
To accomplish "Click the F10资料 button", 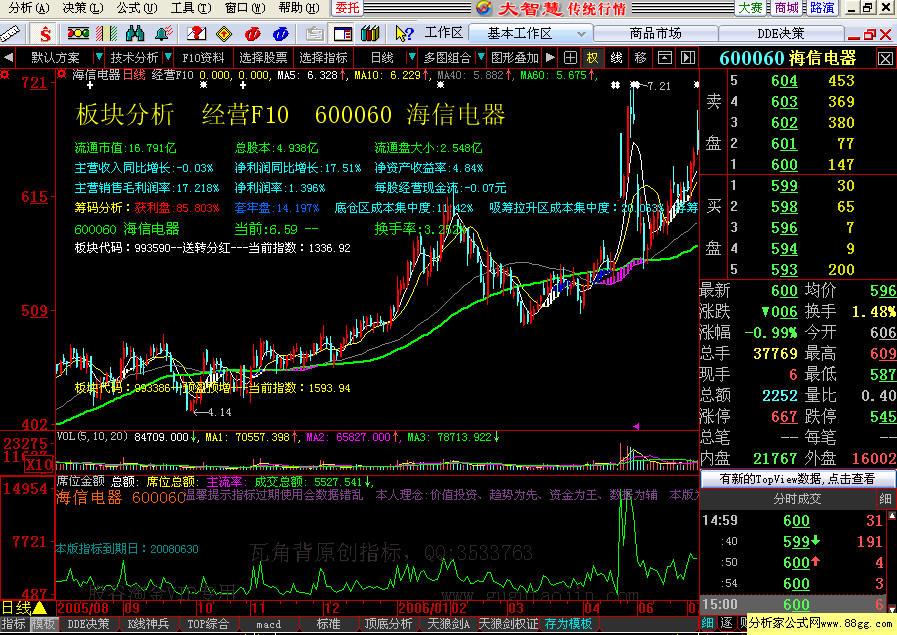I will [x=203, y=57].
